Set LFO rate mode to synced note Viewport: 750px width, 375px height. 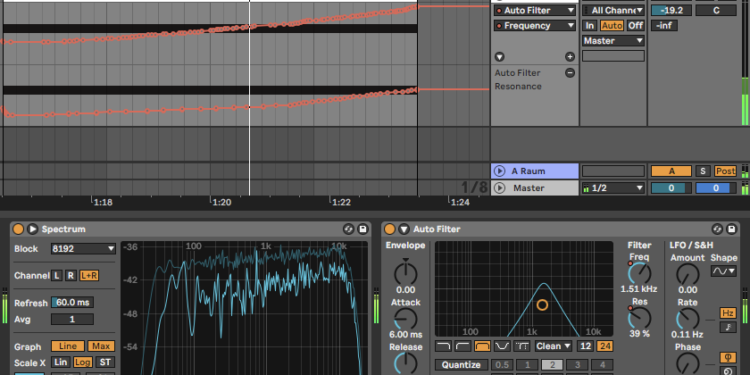tap(728, 327)
